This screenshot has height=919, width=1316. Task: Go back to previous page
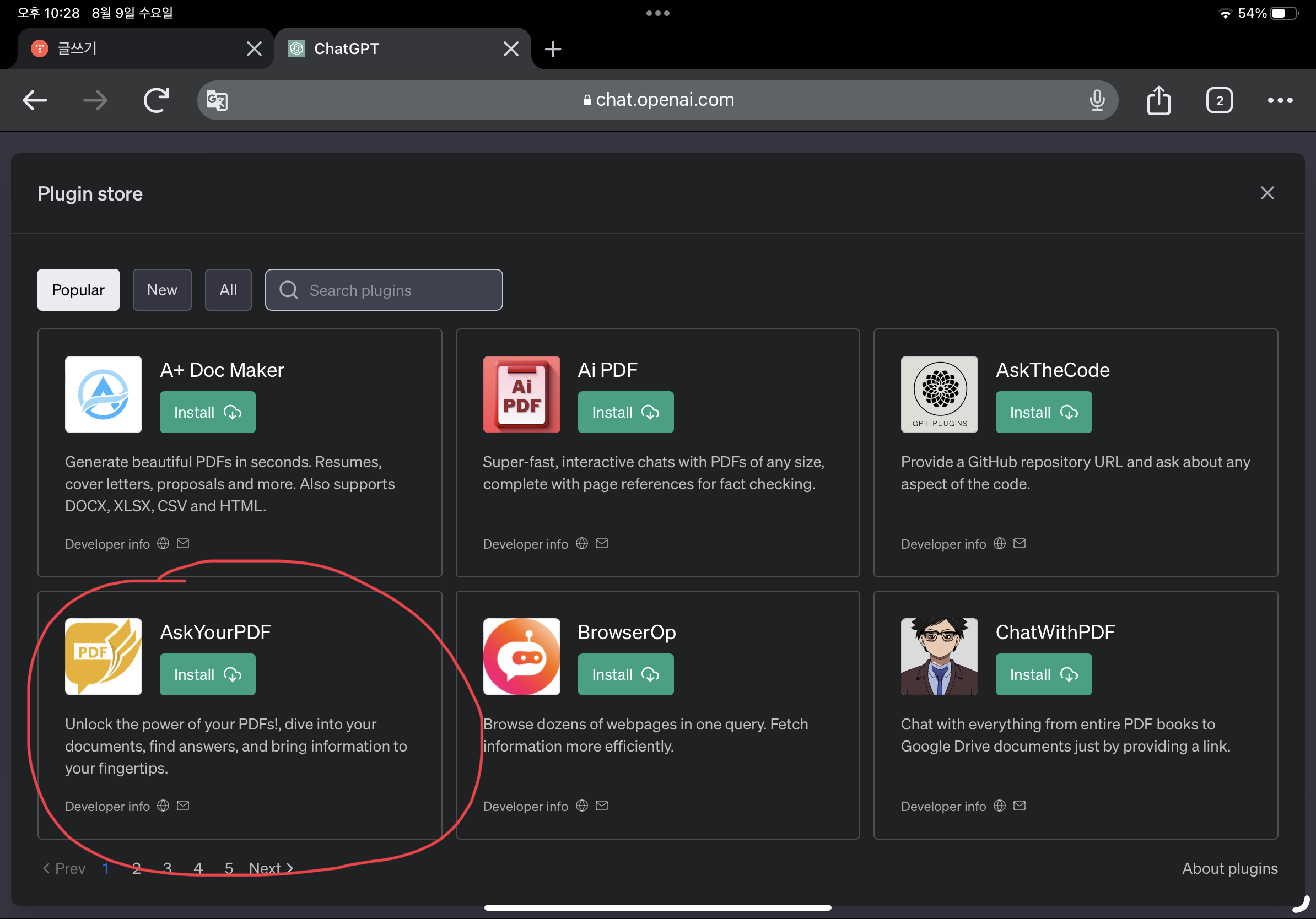[x=35, y=100]
